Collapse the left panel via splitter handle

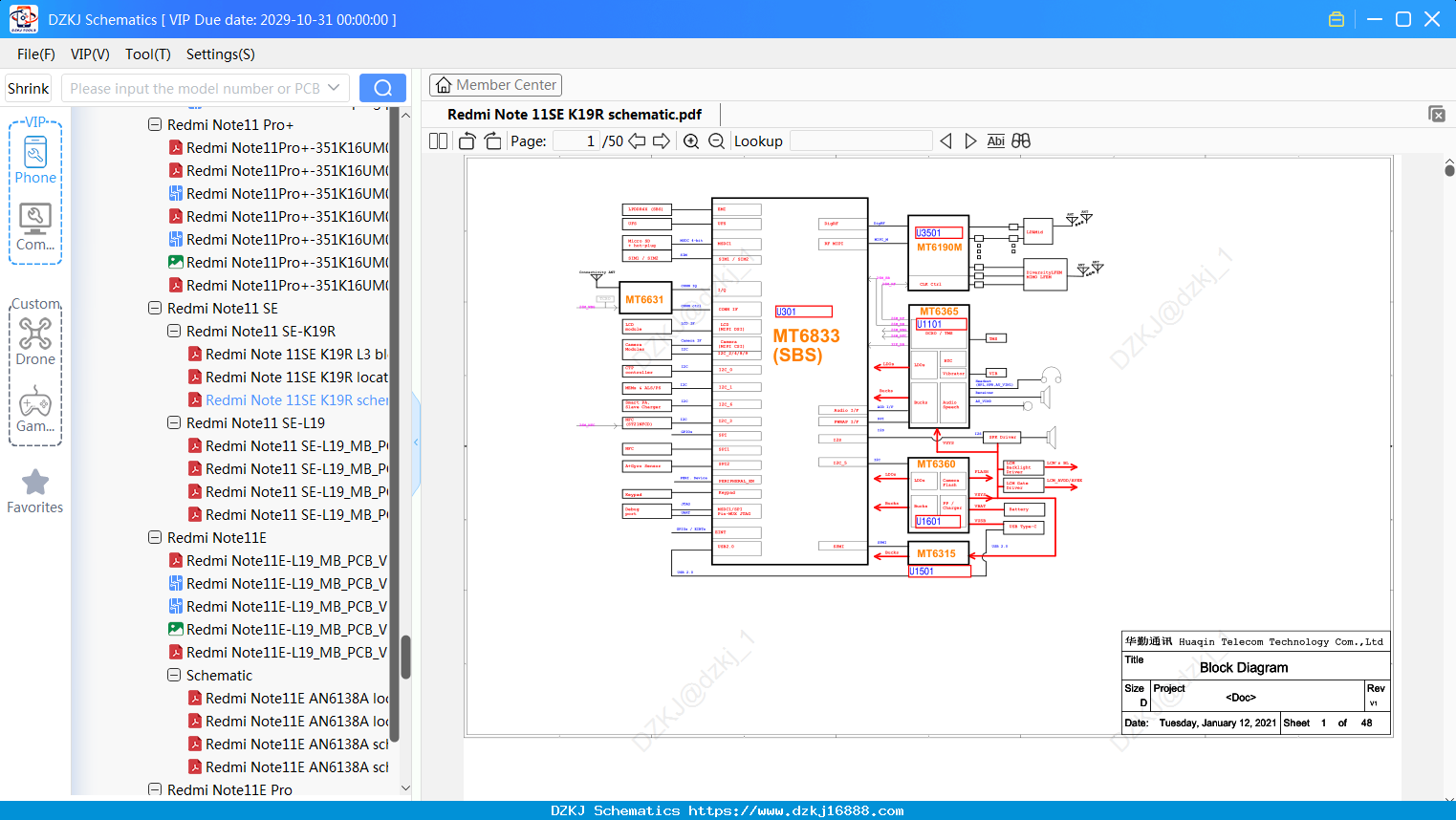tap(416, 442)
